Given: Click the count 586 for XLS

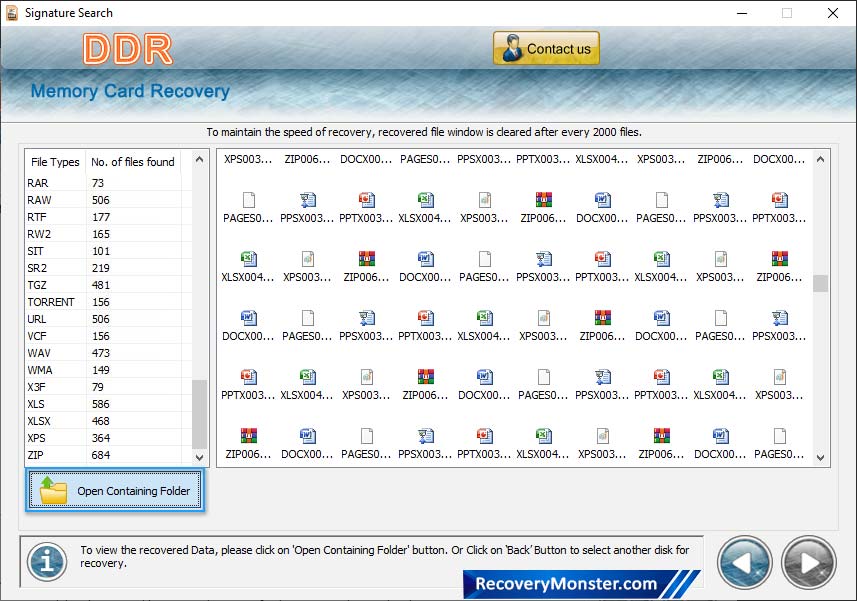Looking at the screenshot, I should 101,404.
